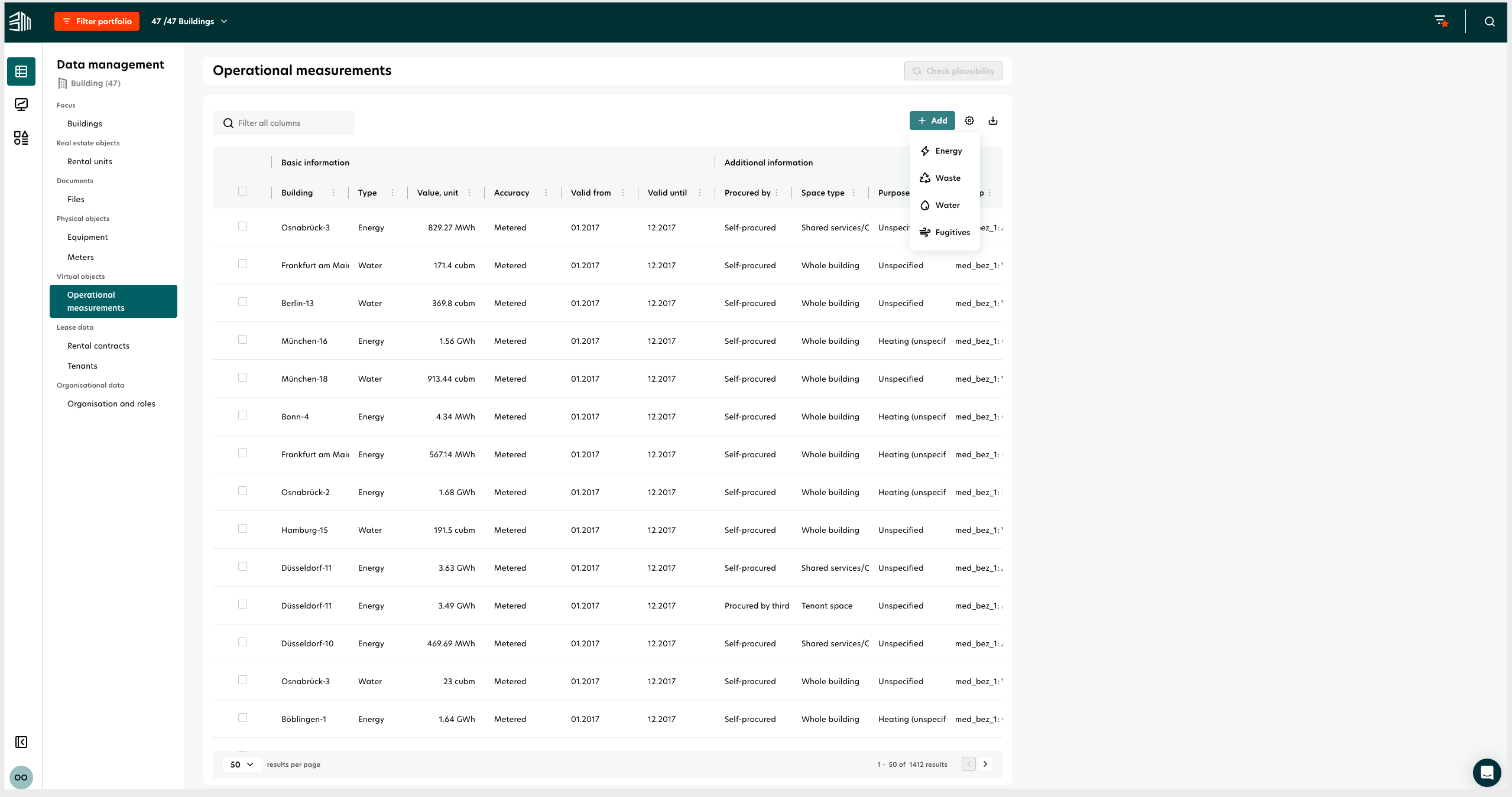
Task: Check the Osnabrück-3 829.27 MWh row
Action: [242, 226]
